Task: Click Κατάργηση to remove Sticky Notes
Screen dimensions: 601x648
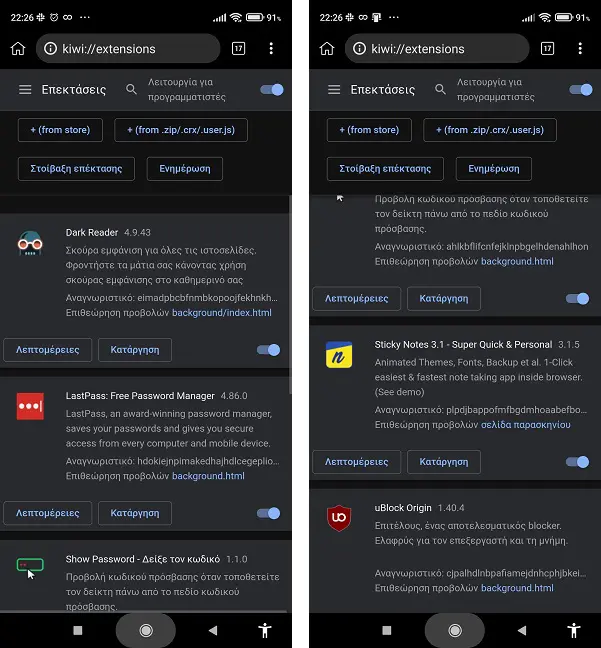Action: click(444, 462)
